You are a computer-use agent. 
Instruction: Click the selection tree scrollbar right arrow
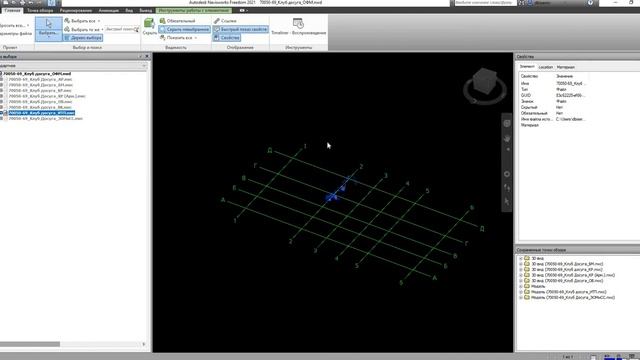143,344
